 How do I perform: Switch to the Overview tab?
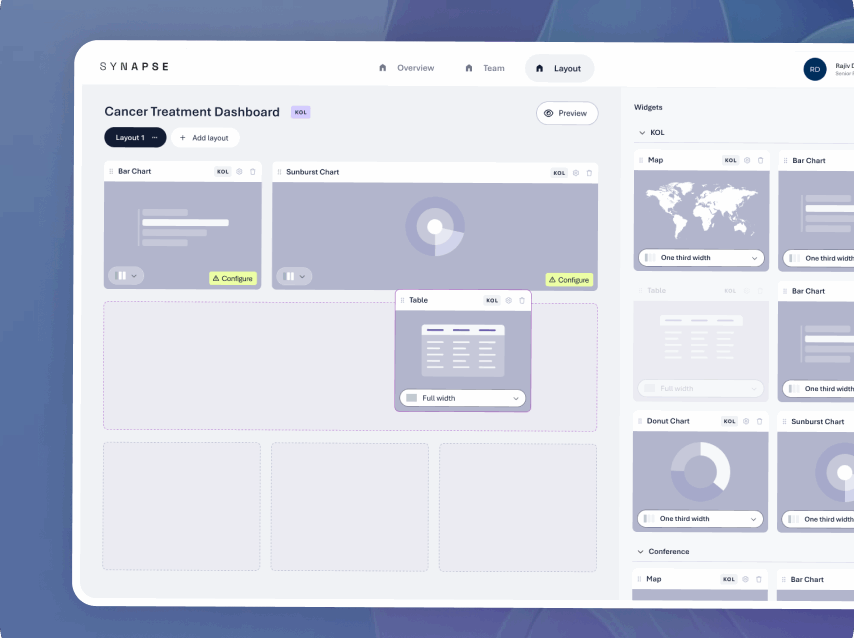point(406,68)
